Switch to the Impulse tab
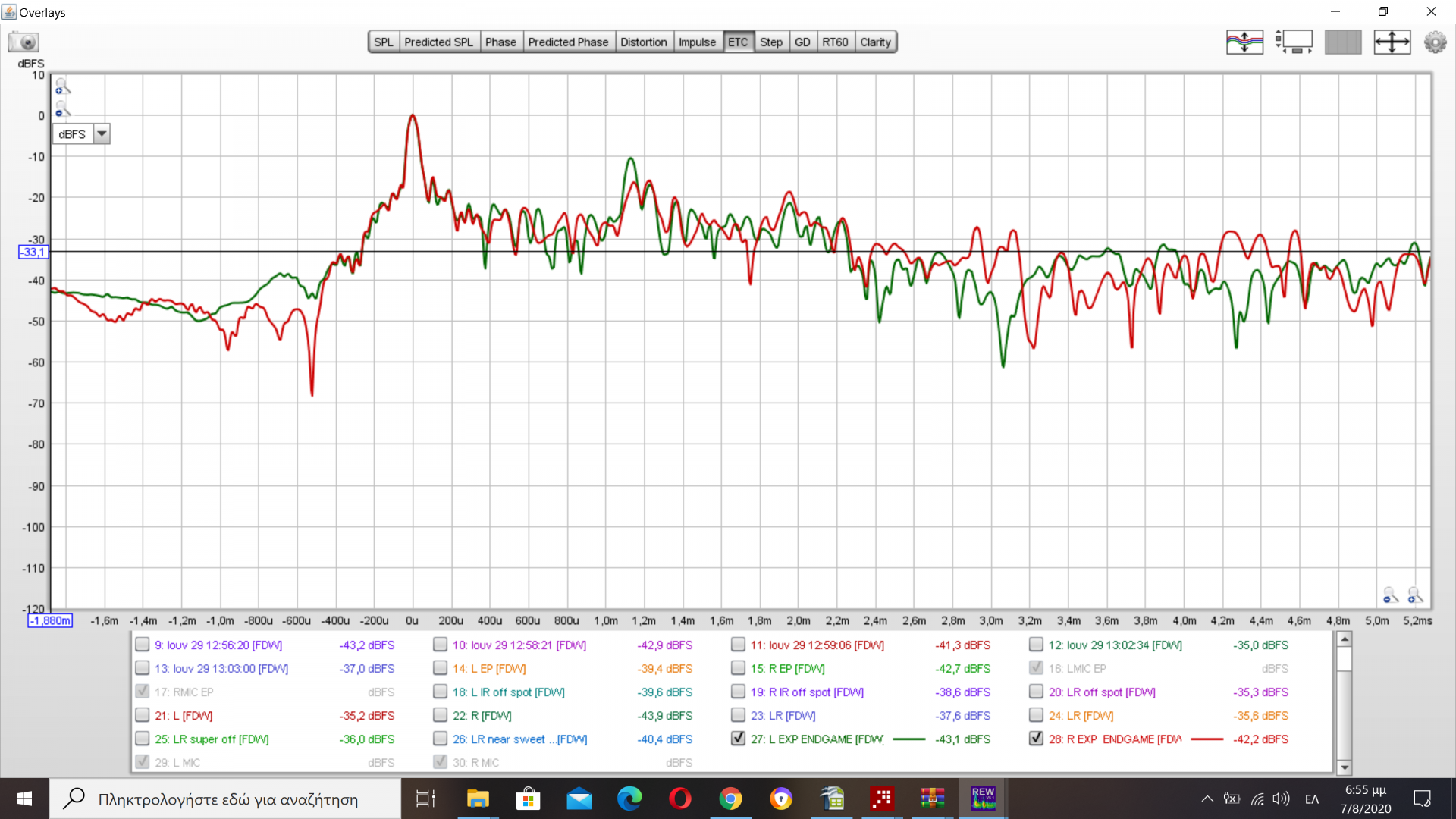This screenshot has width=1456, height=819. (697, 42)
